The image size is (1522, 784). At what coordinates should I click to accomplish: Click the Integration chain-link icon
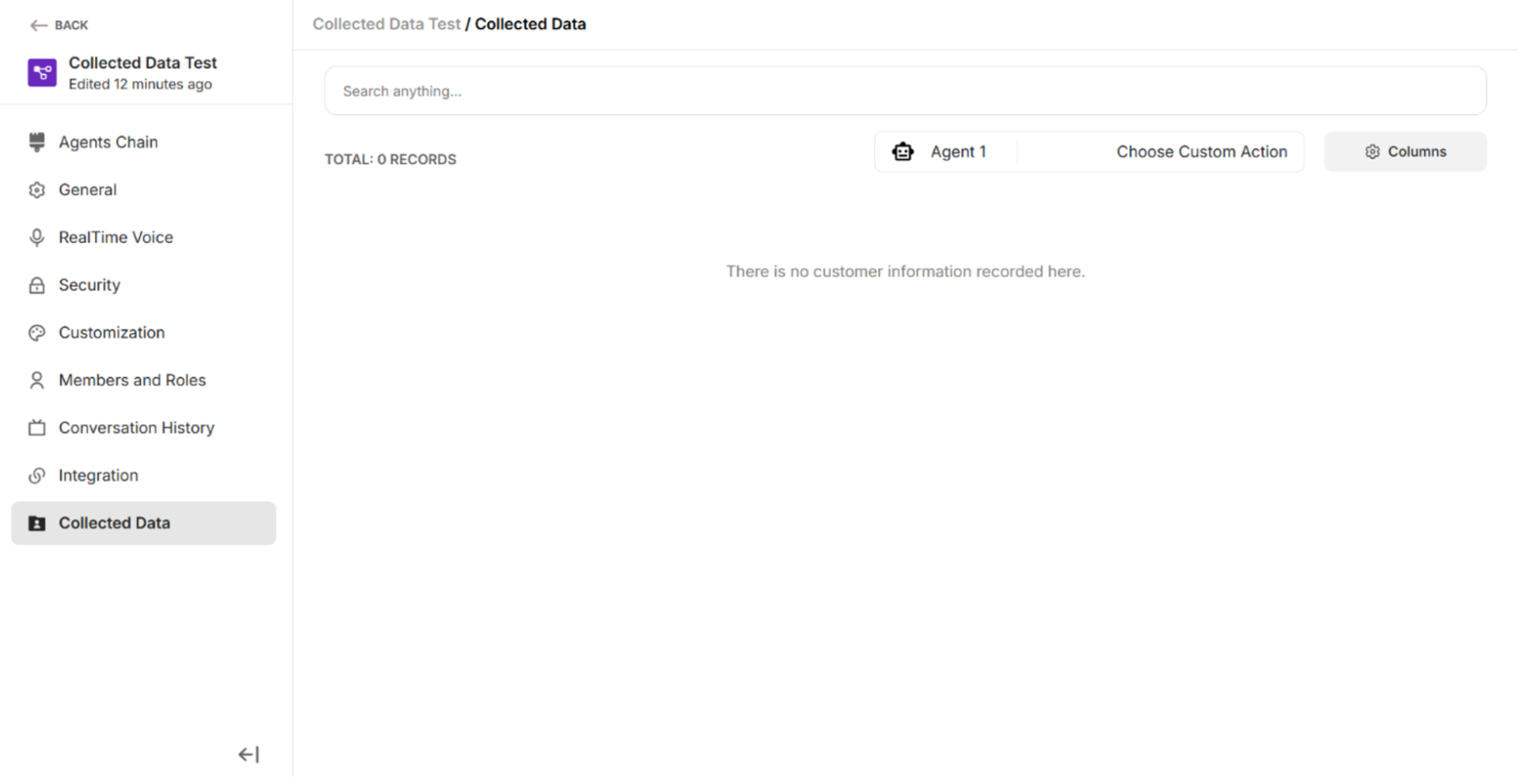coord(36,475)
